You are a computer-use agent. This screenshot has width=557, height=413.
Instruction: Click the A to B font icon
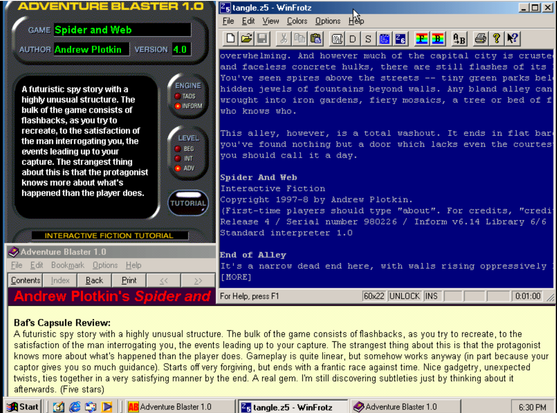click(459, 38)
